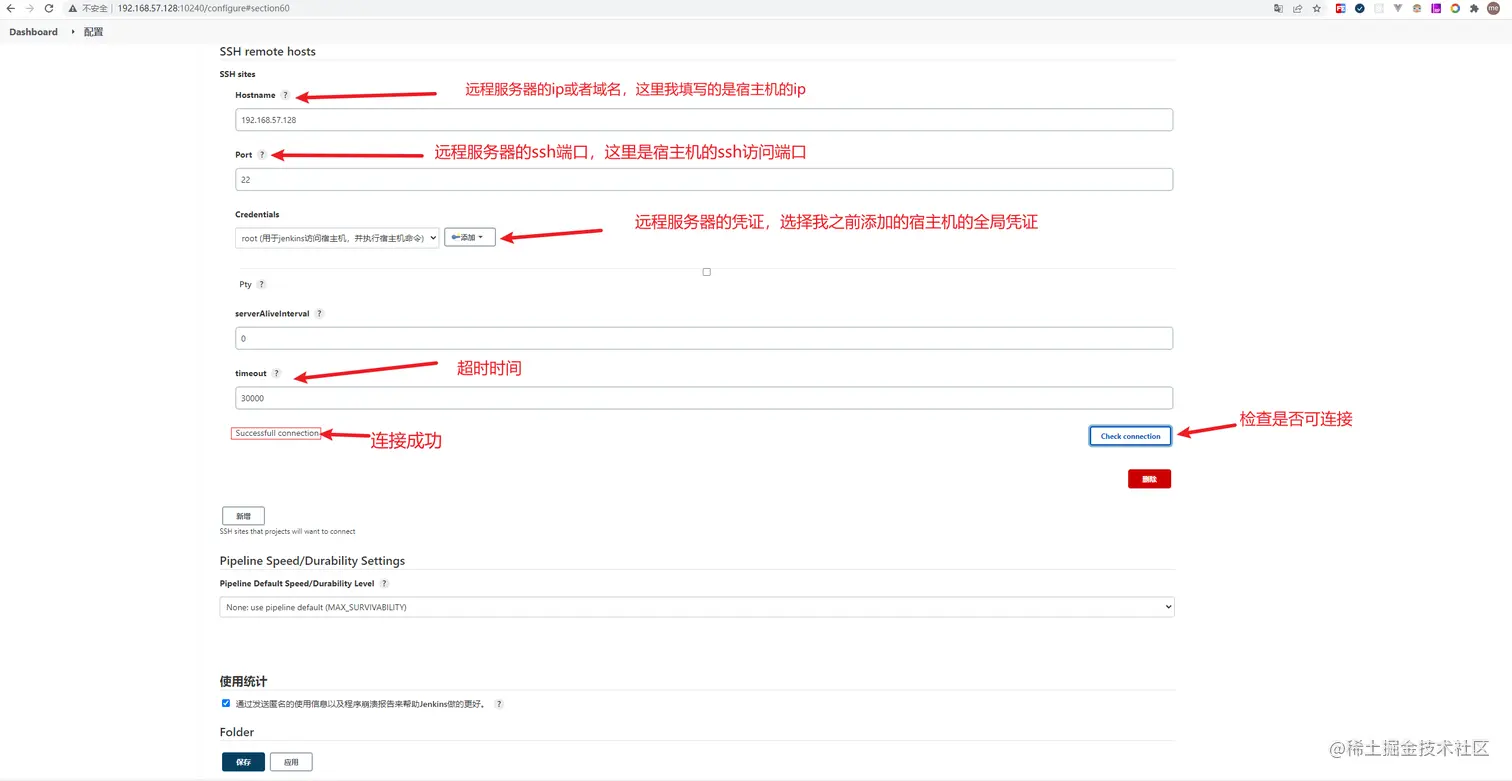Image resolution: width=1512 pixels, height=781 pixels.
Task: Add an SSH site with 新增
Action: pos(243,516)
